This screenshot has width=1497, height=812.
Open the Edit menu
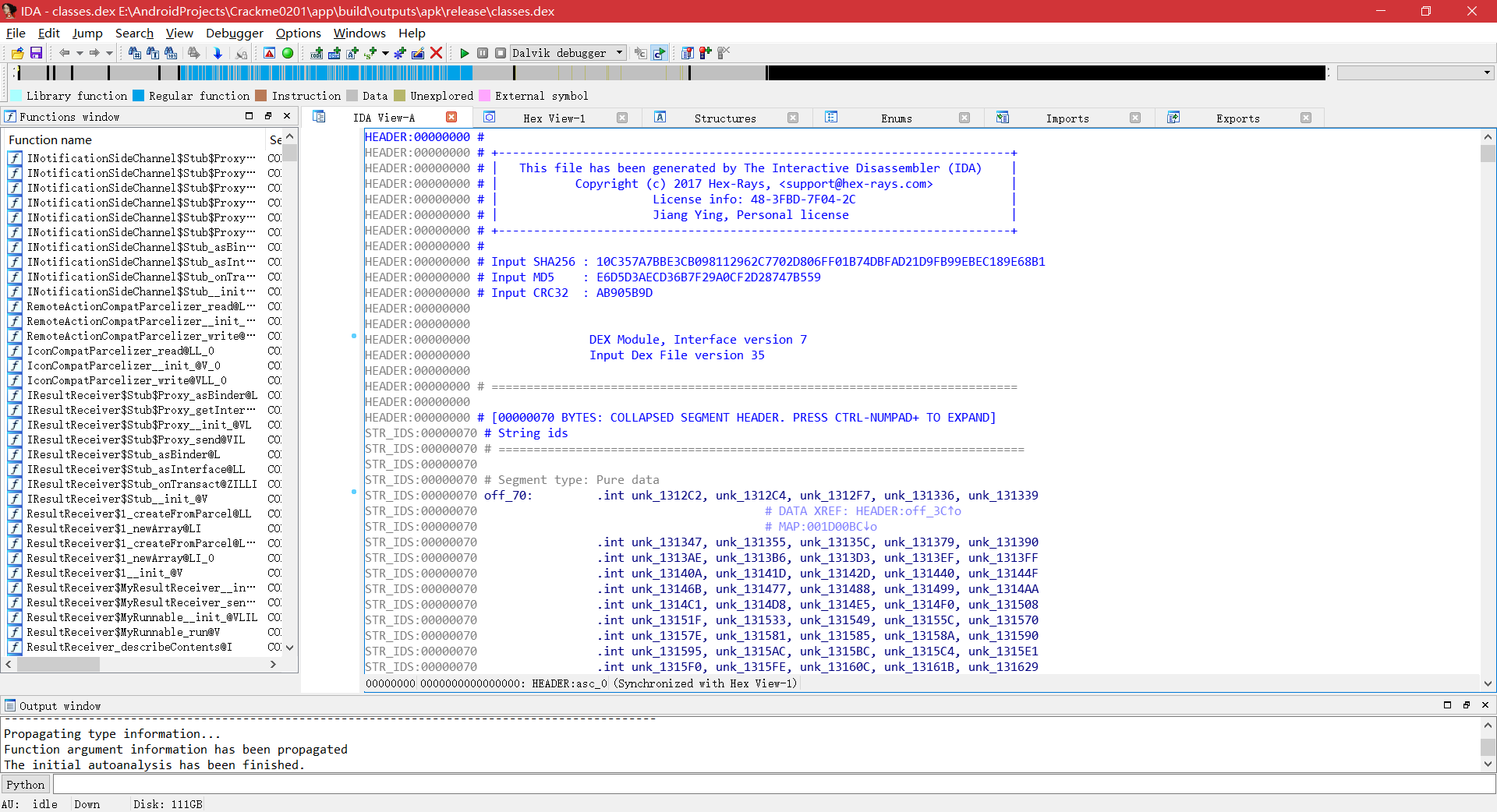[48, 33]
